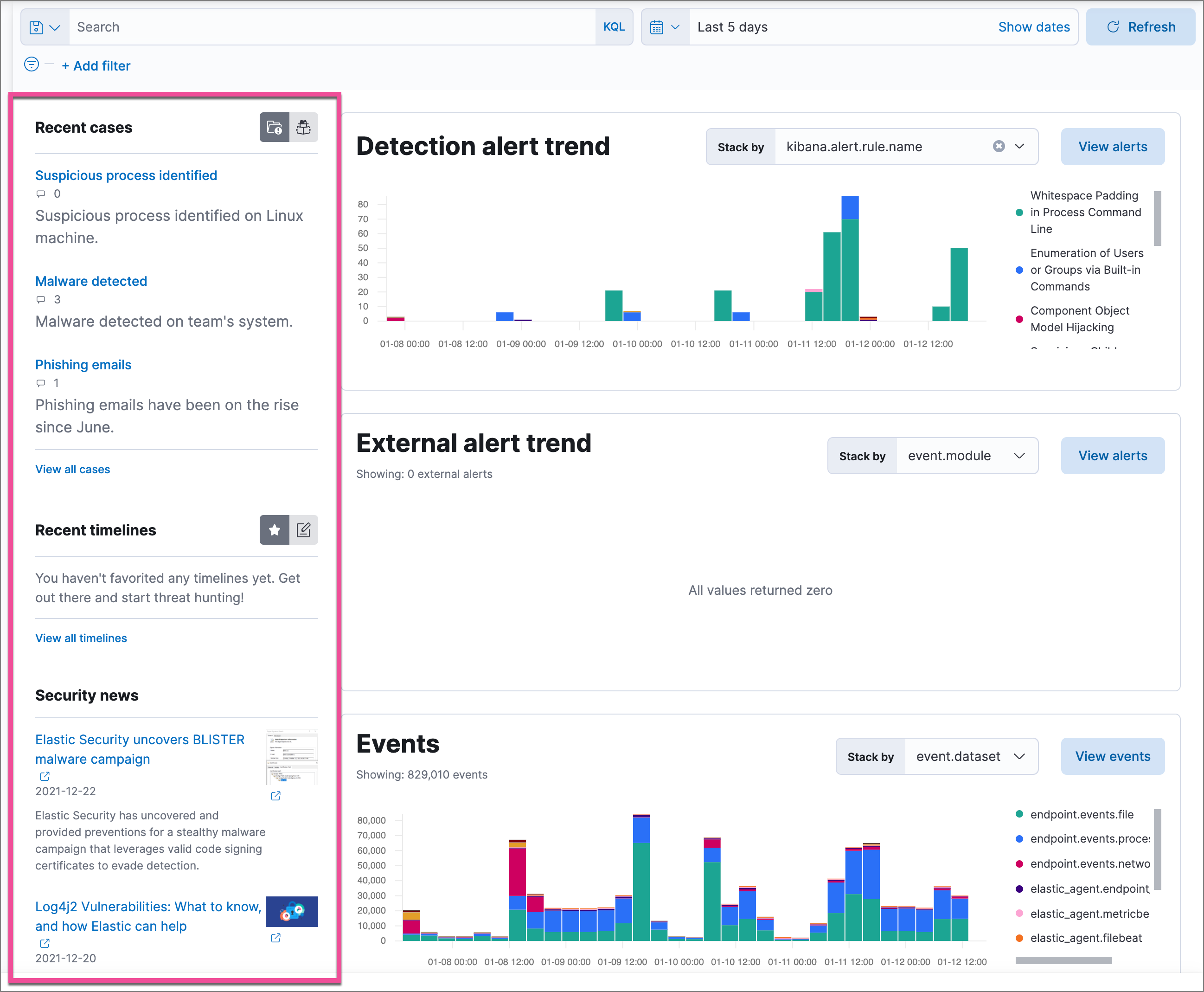Show favorited timelines via star icon
Screen dimensions: 1204x992
pos(274,530)
